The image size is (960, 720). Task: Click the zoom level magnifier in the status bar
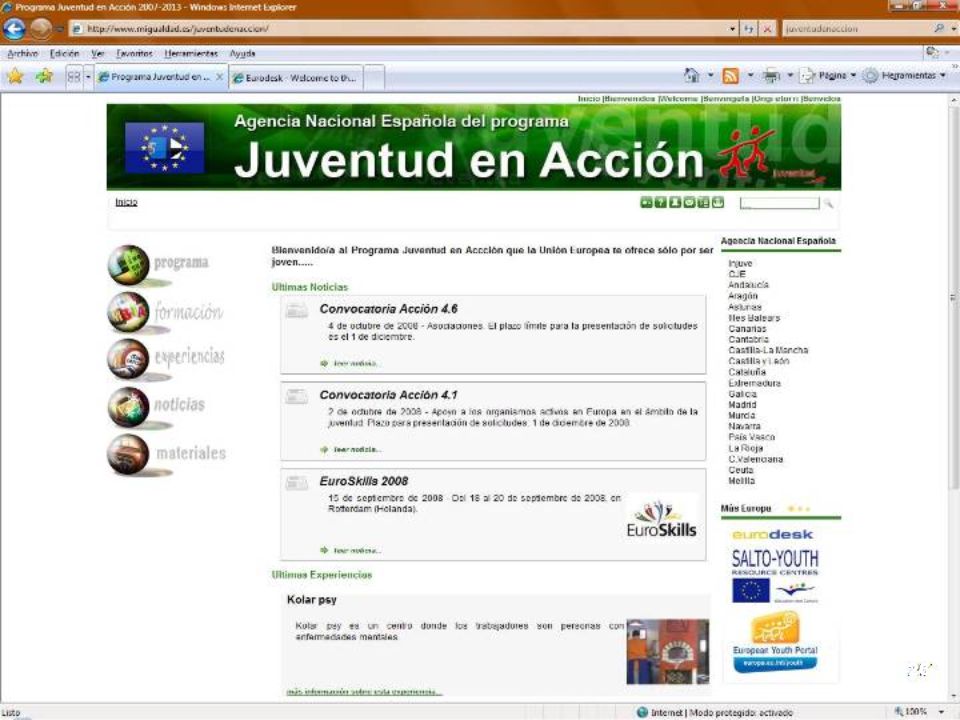[x=899, y=711]
